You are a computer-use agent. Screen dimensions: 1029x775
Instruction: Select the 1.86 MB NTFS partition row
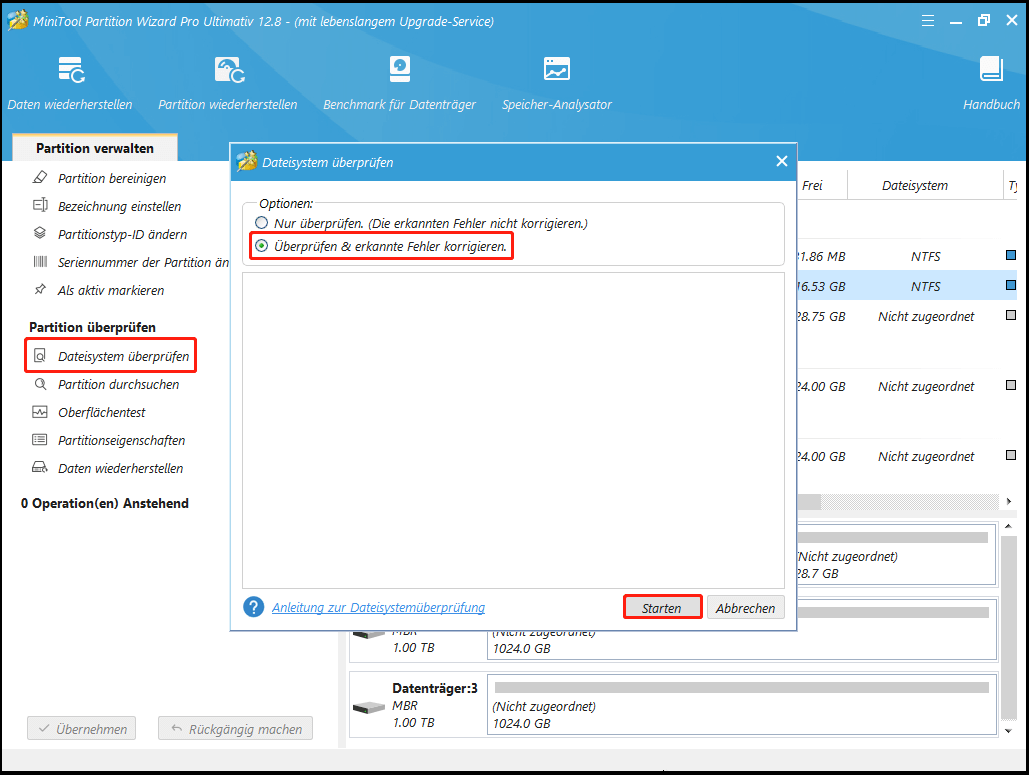(x=907, y=256)
